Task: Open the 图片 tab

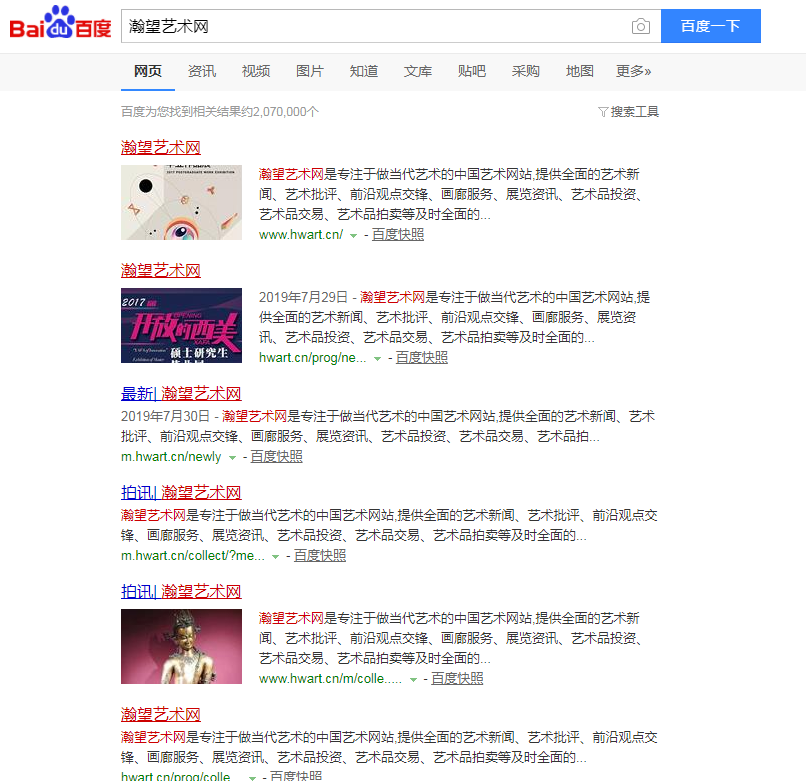Action: click(x=310, y=71)
